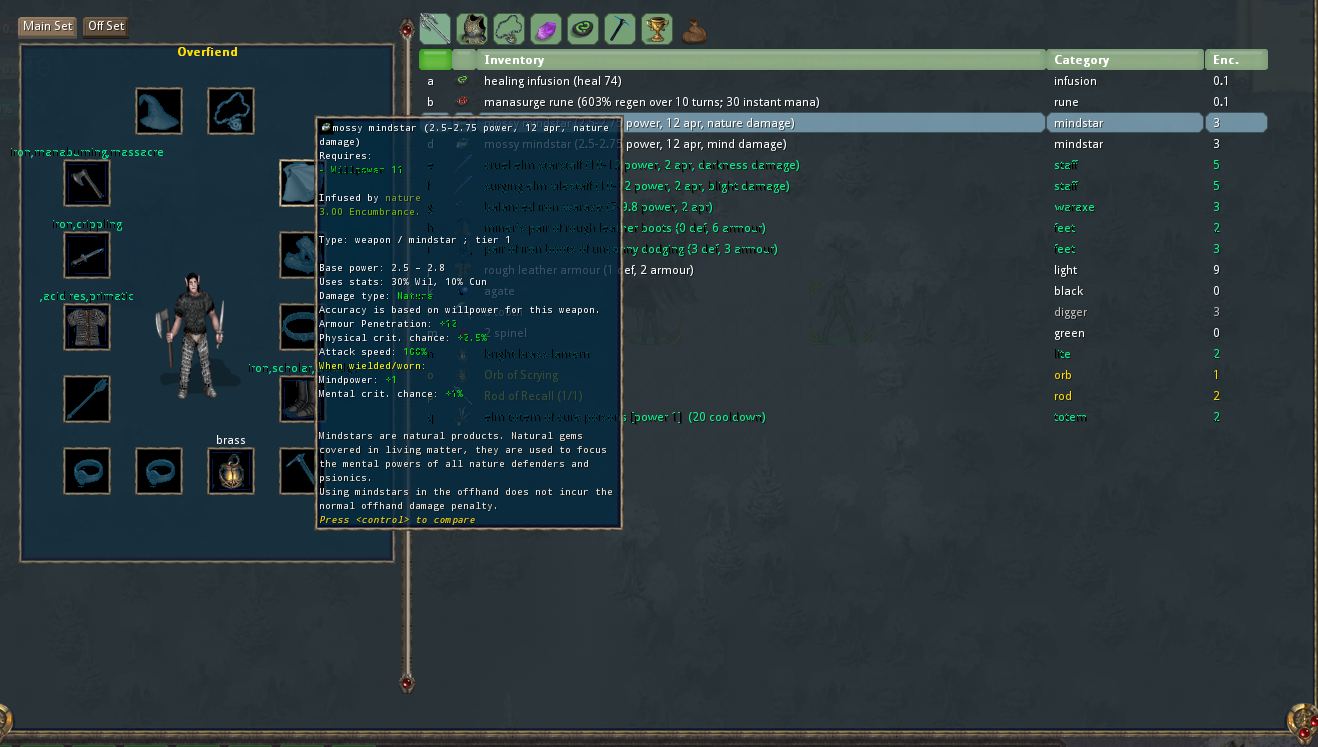Select the darkness damage staff row
Screen dimensions: 1318x747
[843, 165]
